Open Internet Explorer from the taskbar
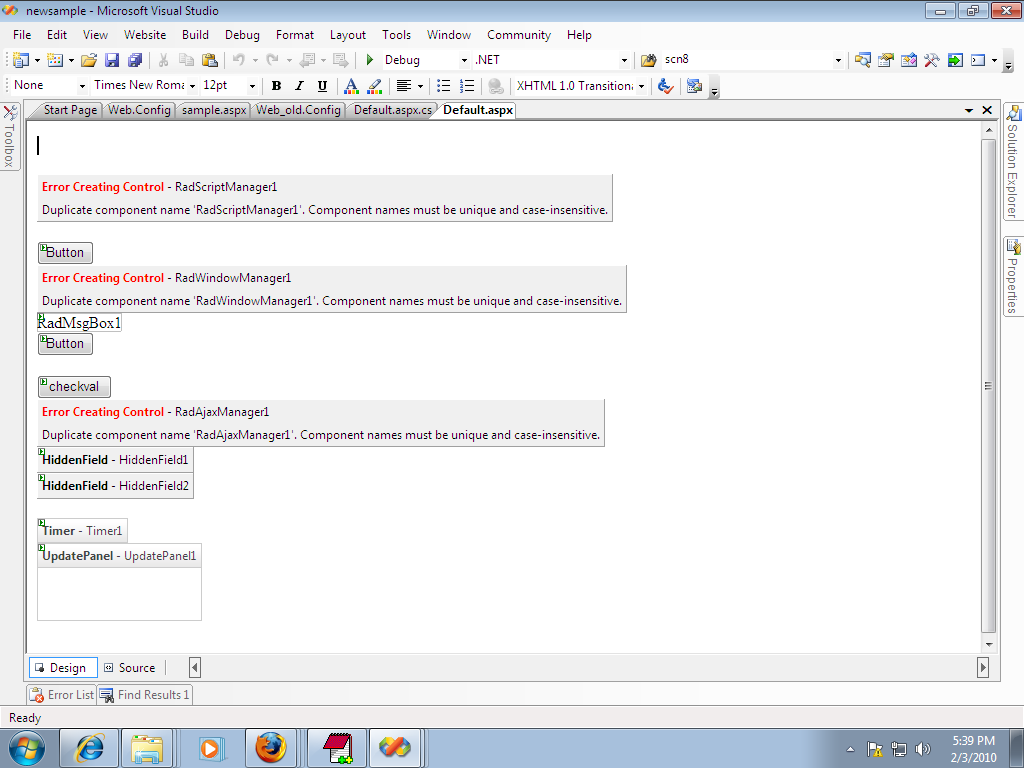Screen dimensions: 1024x768 click(x=89, y=748)
